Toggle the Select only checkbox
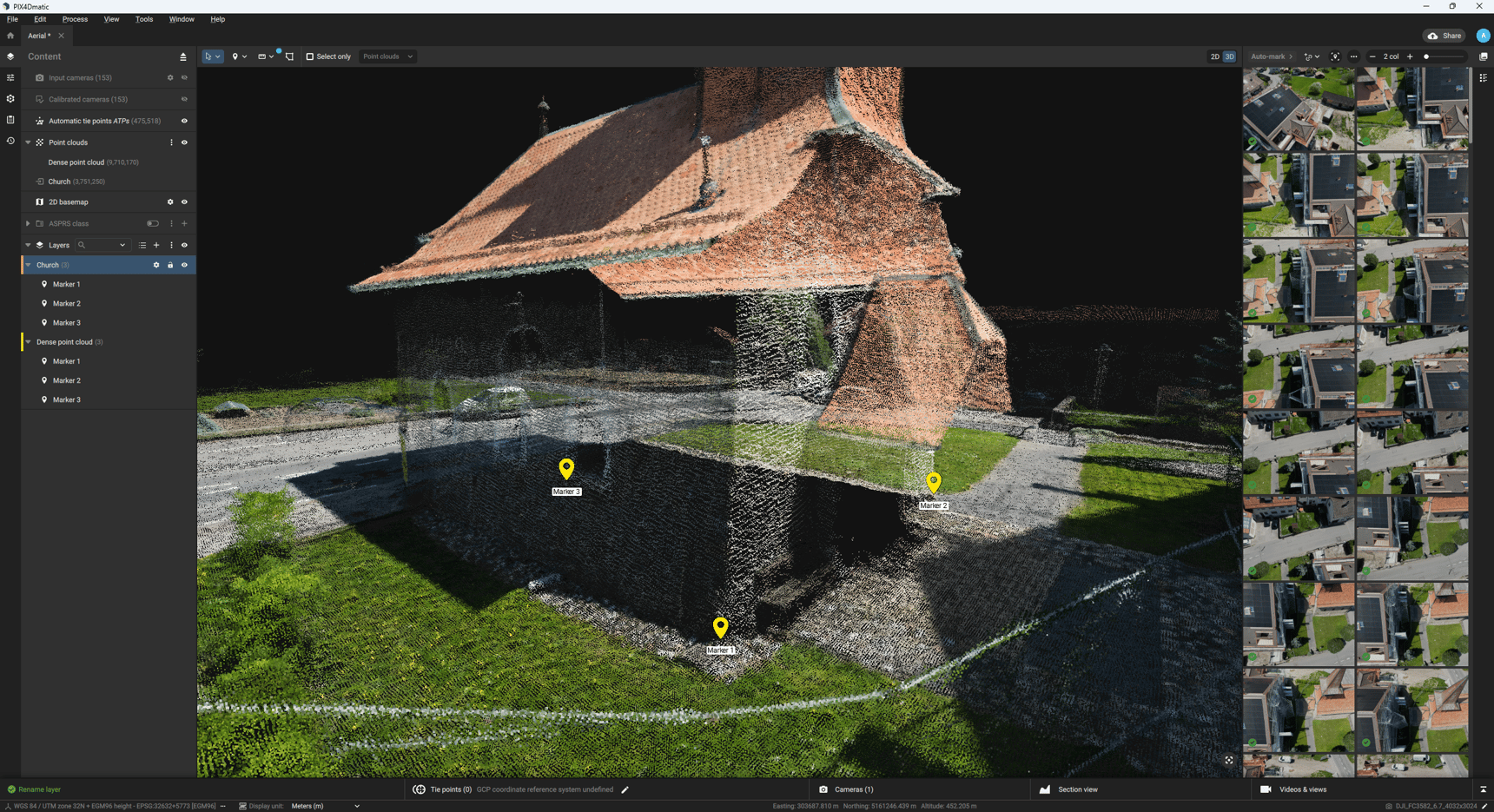1494x812 pixels. [x=309, y=56]
